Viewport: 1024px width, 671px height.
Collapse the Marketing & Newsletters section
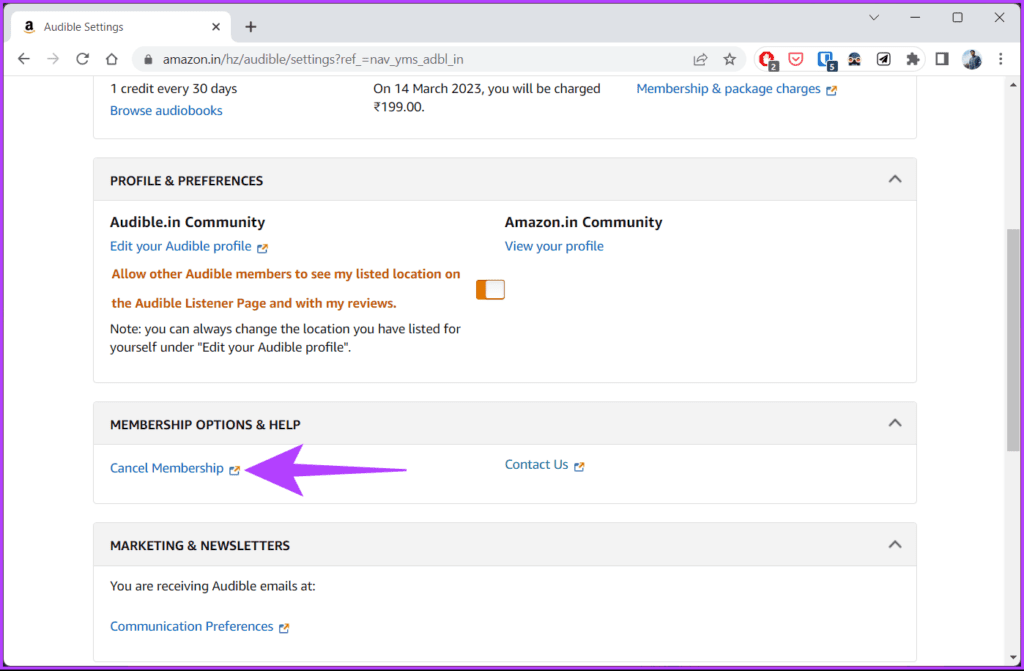coord(895,544)
